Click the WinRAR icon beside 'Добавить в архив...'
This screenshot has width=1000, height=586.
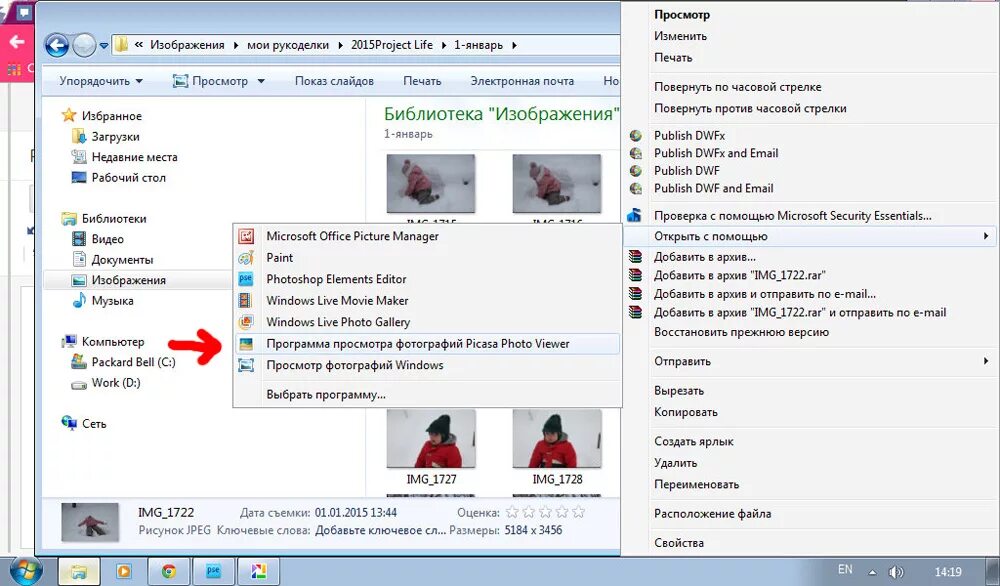click(x=635, y=257)
